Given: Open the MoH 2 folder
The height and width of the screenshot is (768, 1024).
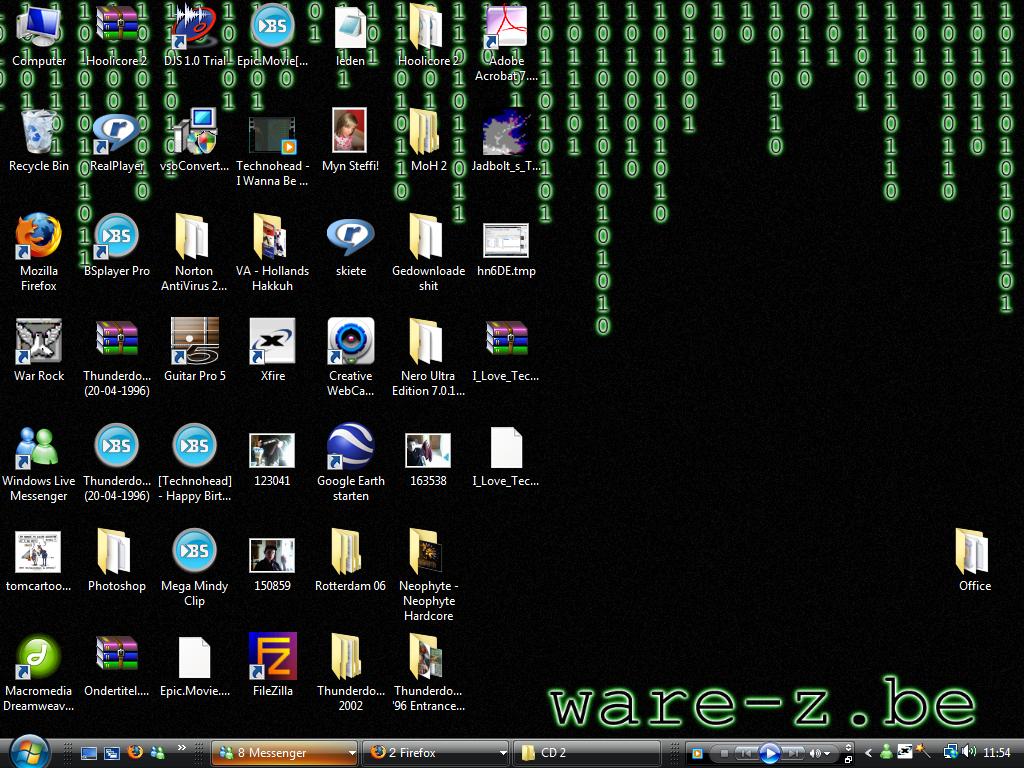Looking at the screenshot, I should tap(428, 140).
